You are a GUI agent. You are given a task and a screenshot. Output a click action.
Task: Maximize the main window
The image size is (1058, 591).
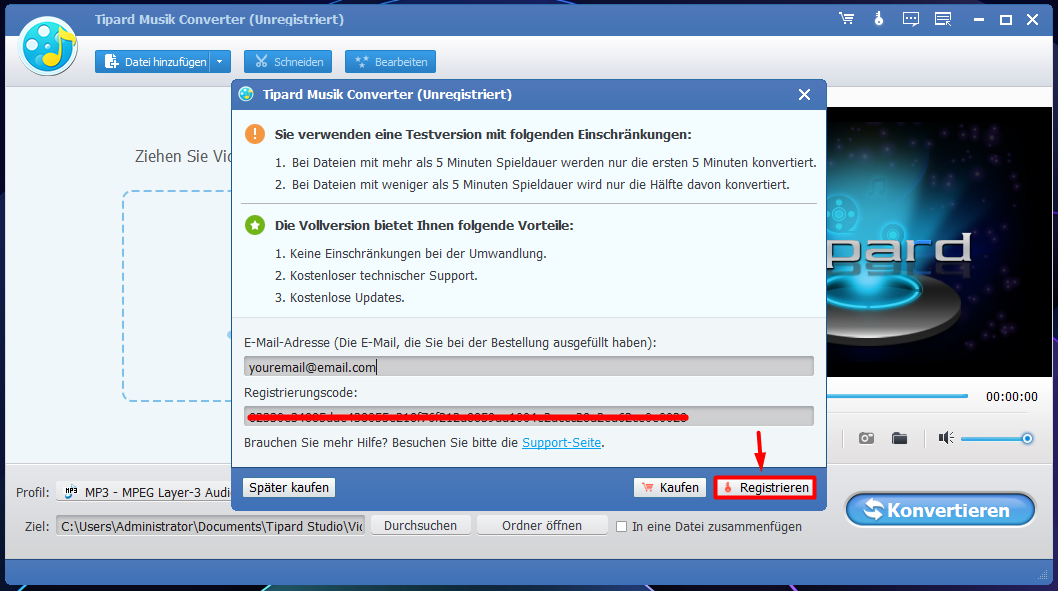tap(1005, 20)
